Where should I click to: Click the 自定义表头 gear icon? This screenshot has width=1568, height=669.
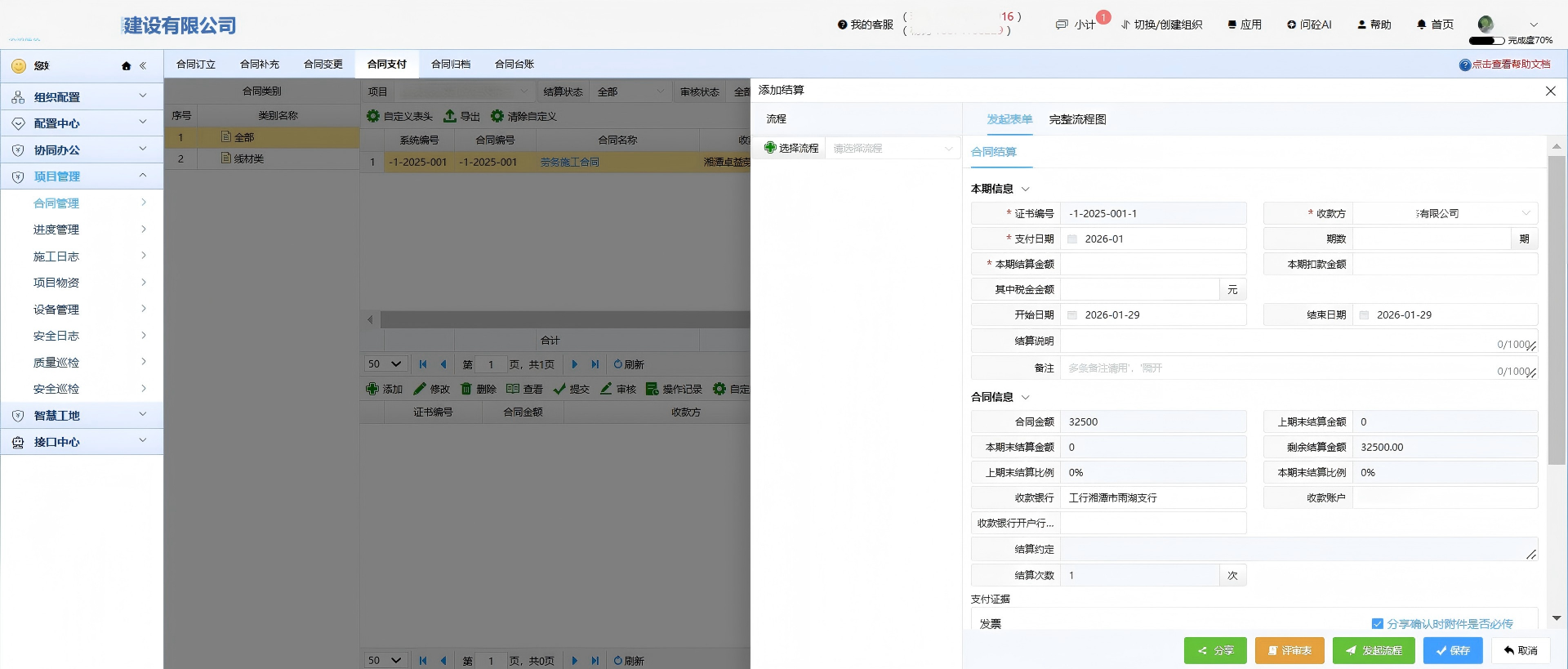tap(373, 116)
